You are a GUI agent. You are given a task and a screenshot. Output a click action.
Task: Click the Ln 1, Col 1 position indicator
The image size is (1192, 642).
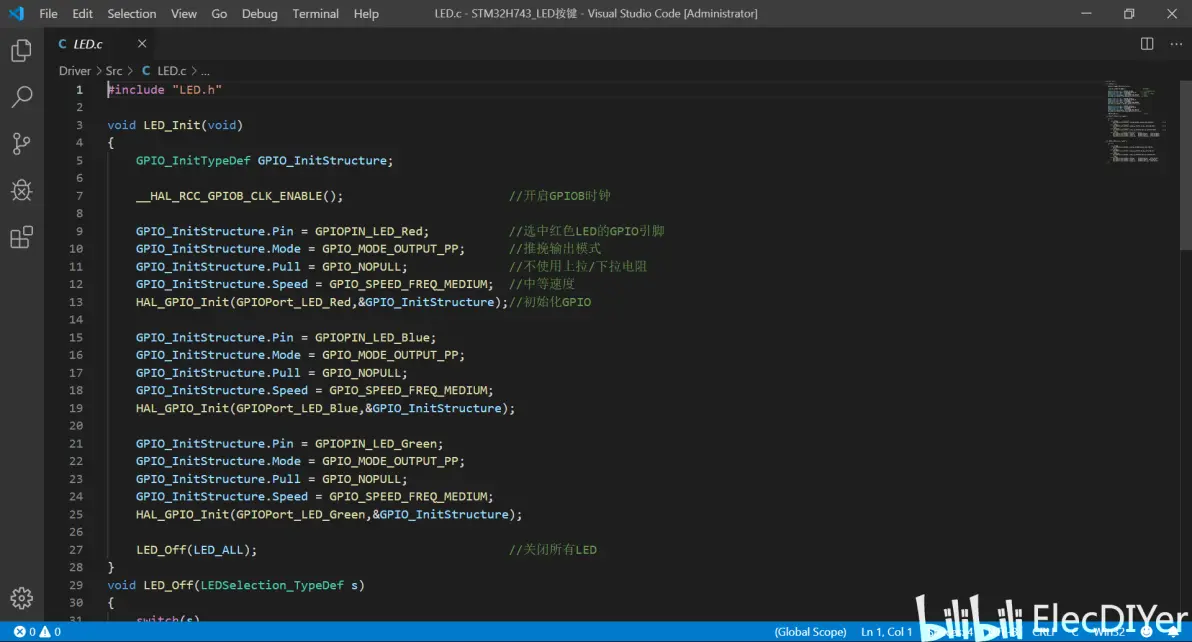tap(886, 632)
